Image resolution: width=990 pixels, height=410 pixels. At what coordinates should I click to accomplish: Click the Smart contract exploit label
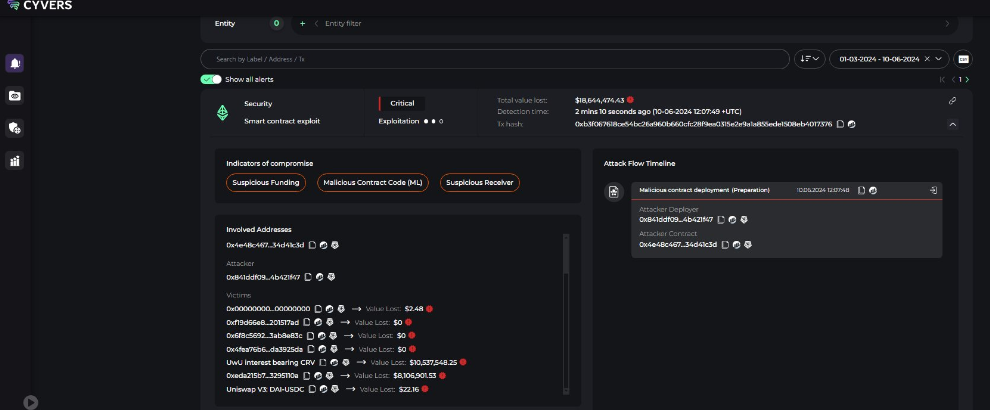282,121
